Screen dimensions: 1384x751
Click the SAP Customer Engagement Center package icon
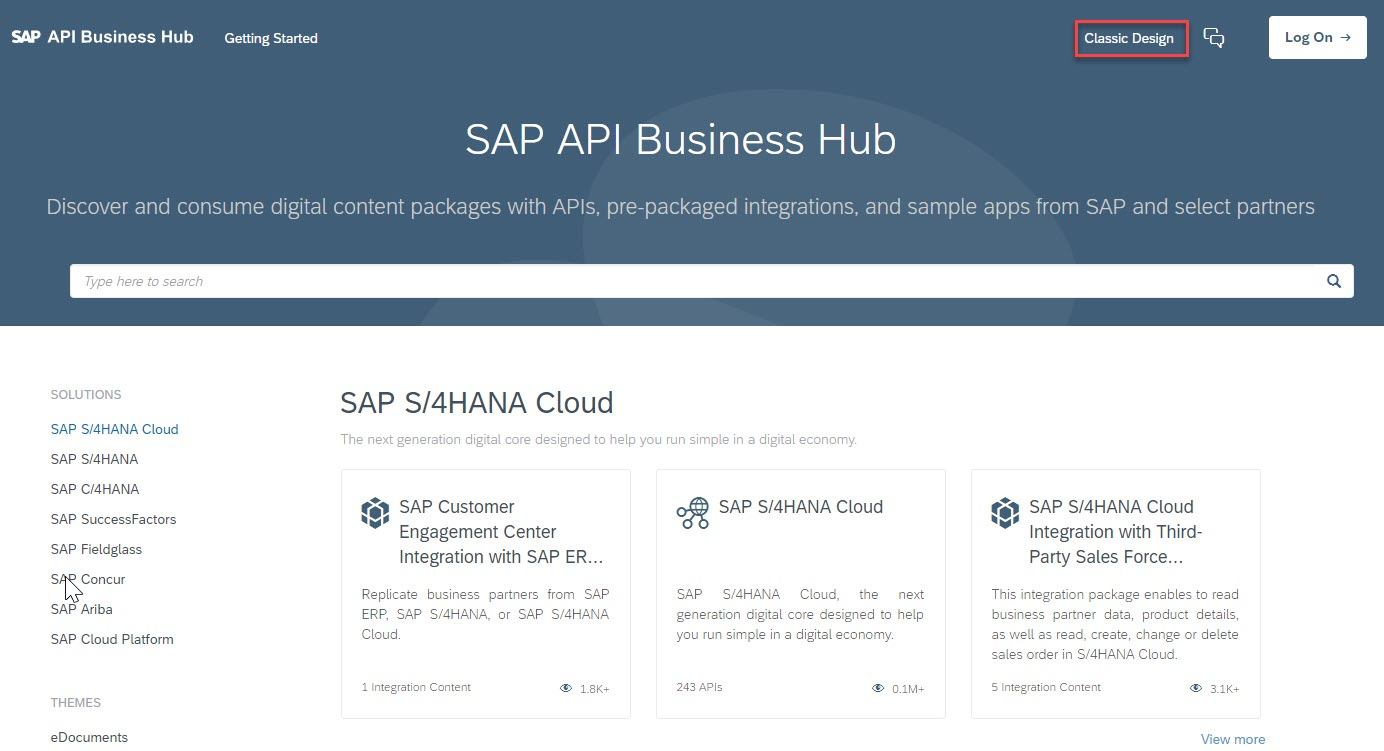[375, 513]
